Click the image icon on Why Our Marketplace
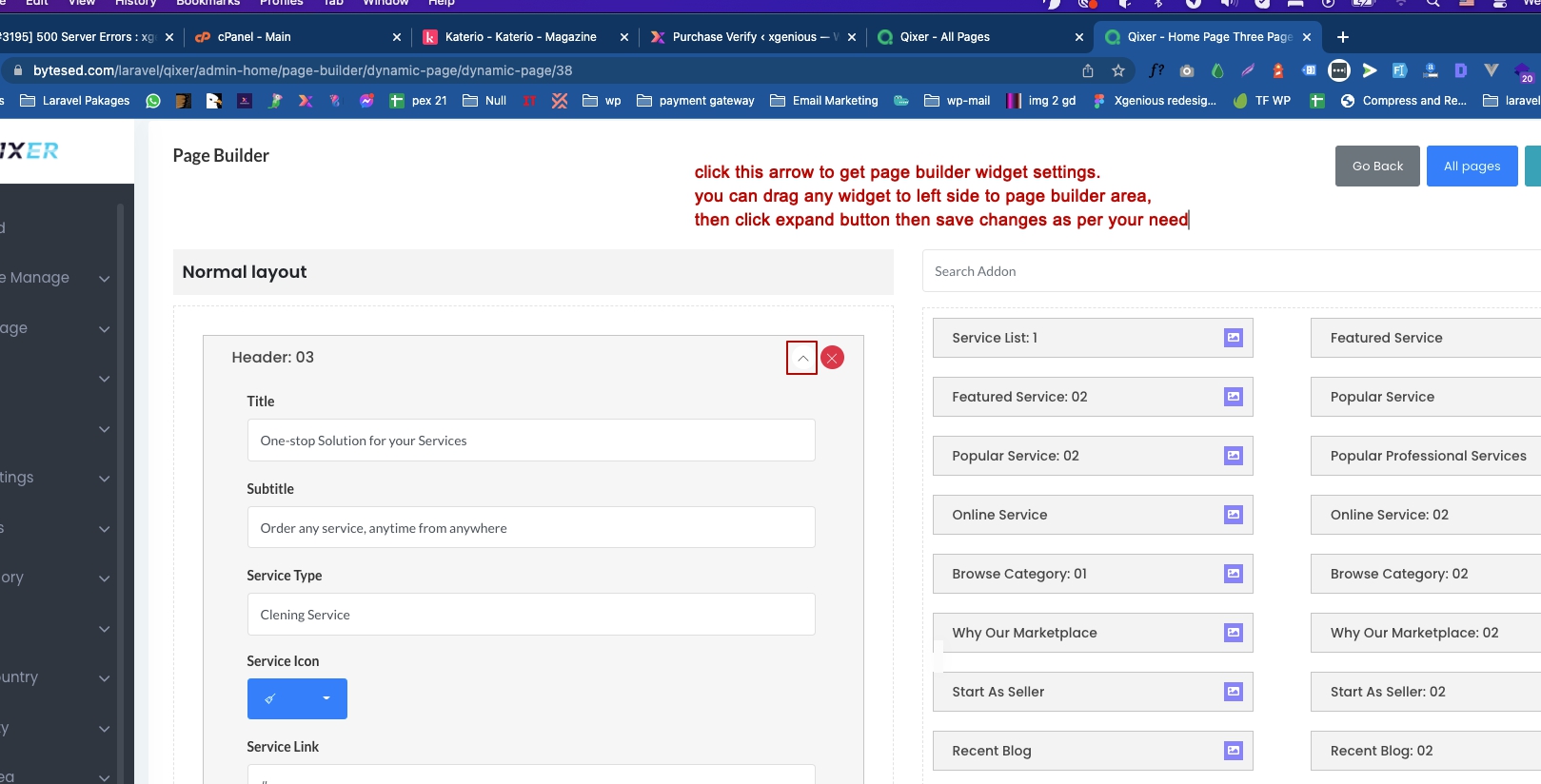This screenshot has height=784, width=1541. click(x=1234, y=633)
